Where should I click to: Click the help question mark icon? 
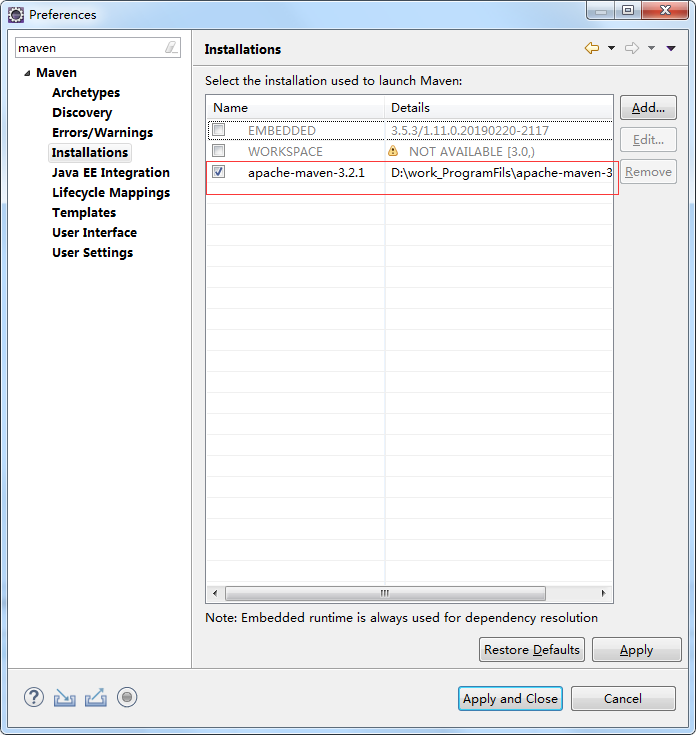(34, 697)
